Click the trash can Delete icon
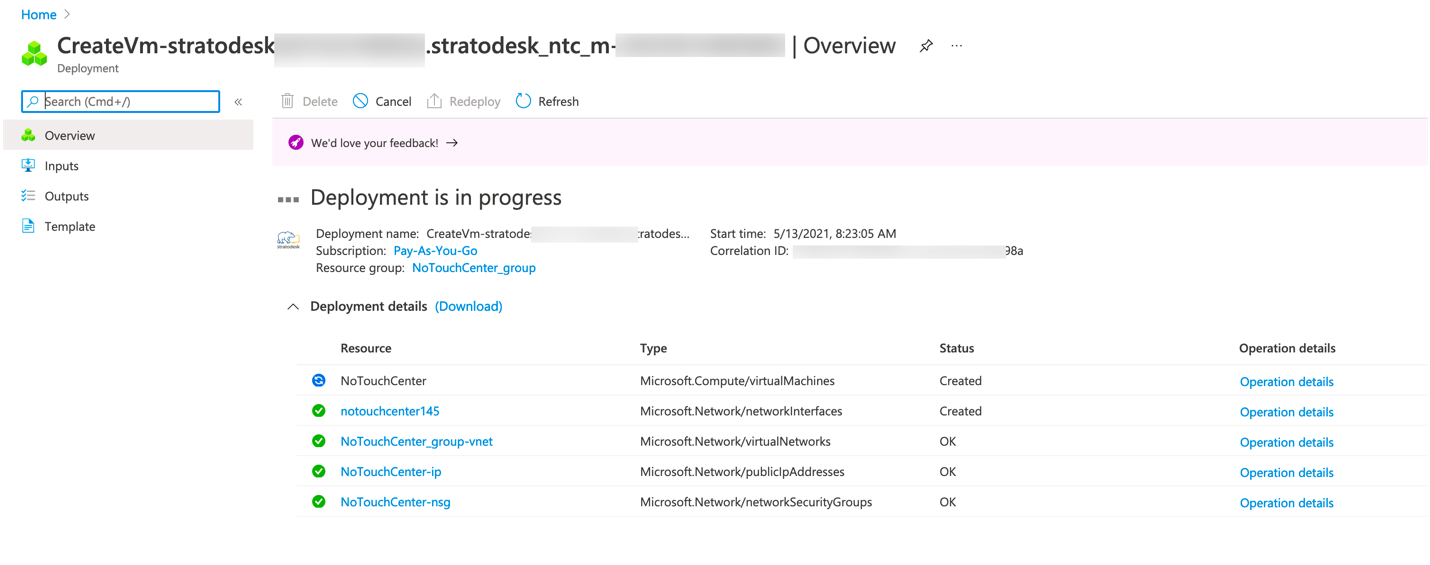This screenshot has width=1430, height=565. click(288, 101)
